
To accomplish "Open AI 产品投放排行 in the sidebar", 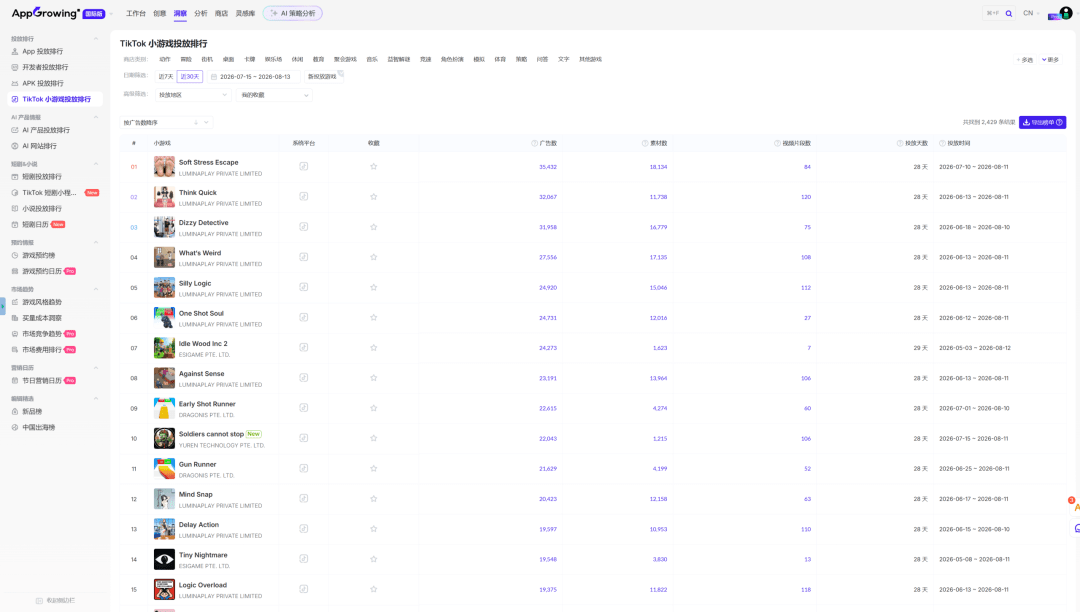I will click(45, 130).
